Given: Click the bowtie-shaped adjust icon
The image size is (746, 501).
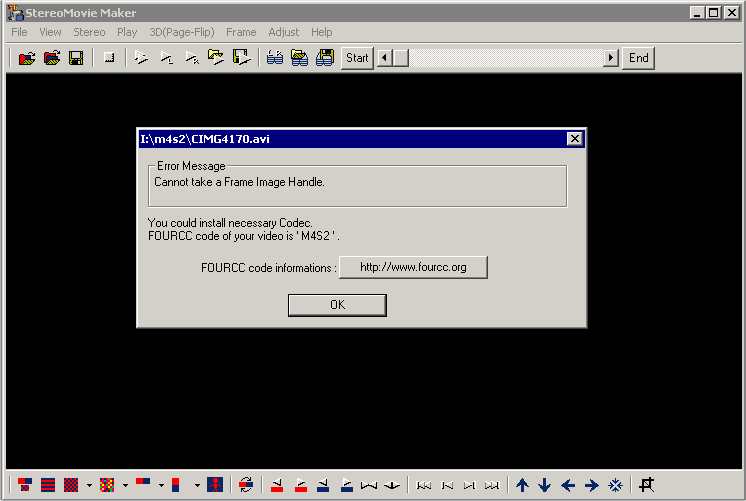Looking at the screenshot, I should (369, 485).
